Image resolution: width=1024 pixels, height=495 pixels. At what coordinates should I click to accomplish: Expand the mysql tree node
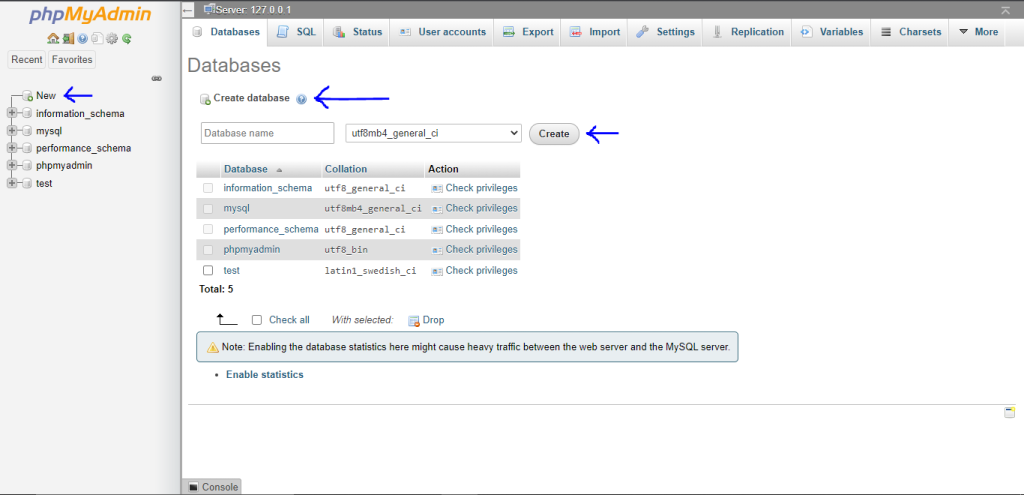(11, 131)
